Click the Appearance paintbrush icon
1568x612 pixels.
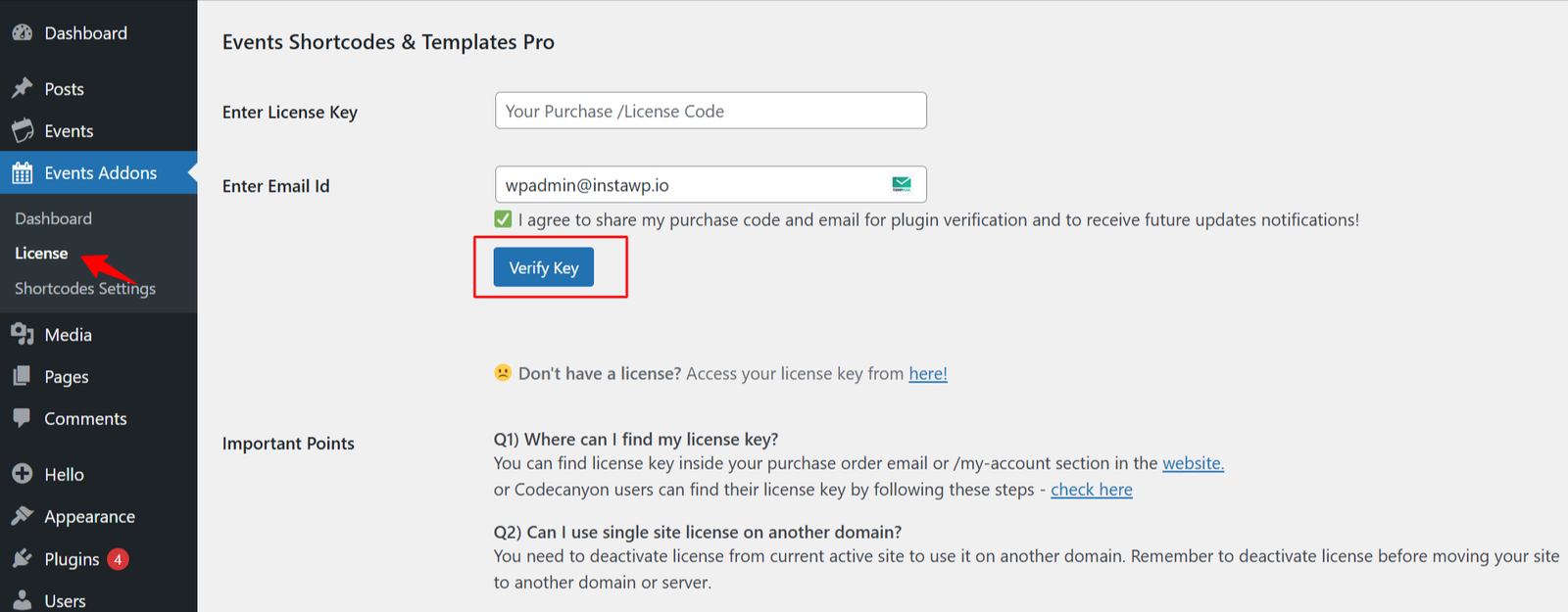(23, 516)
